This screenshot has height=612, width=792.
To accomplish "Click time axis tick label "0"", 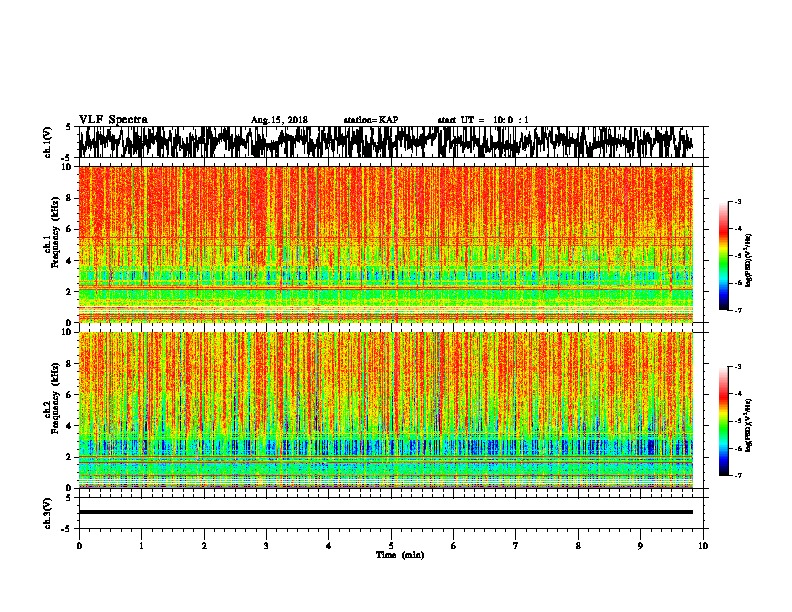I will pyautogui.click(x=79, y=546).
